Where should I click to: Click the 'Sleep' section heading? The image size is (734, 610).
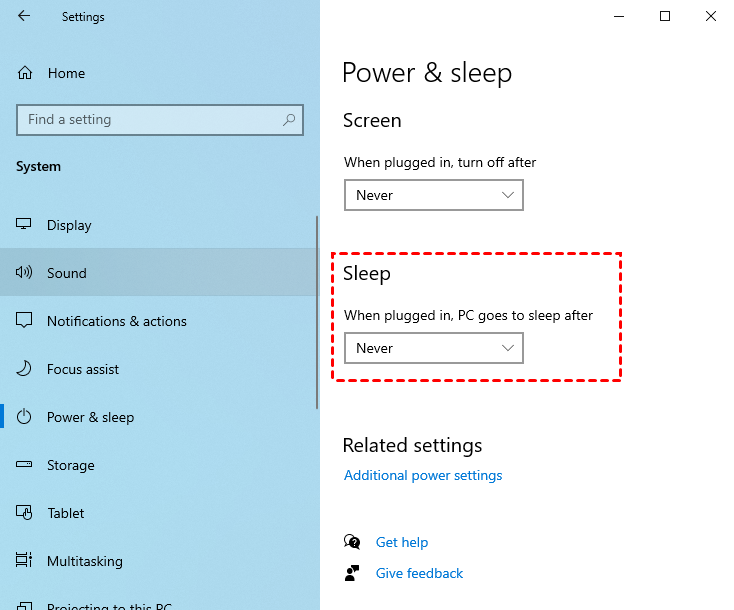[x=367, y=274]
